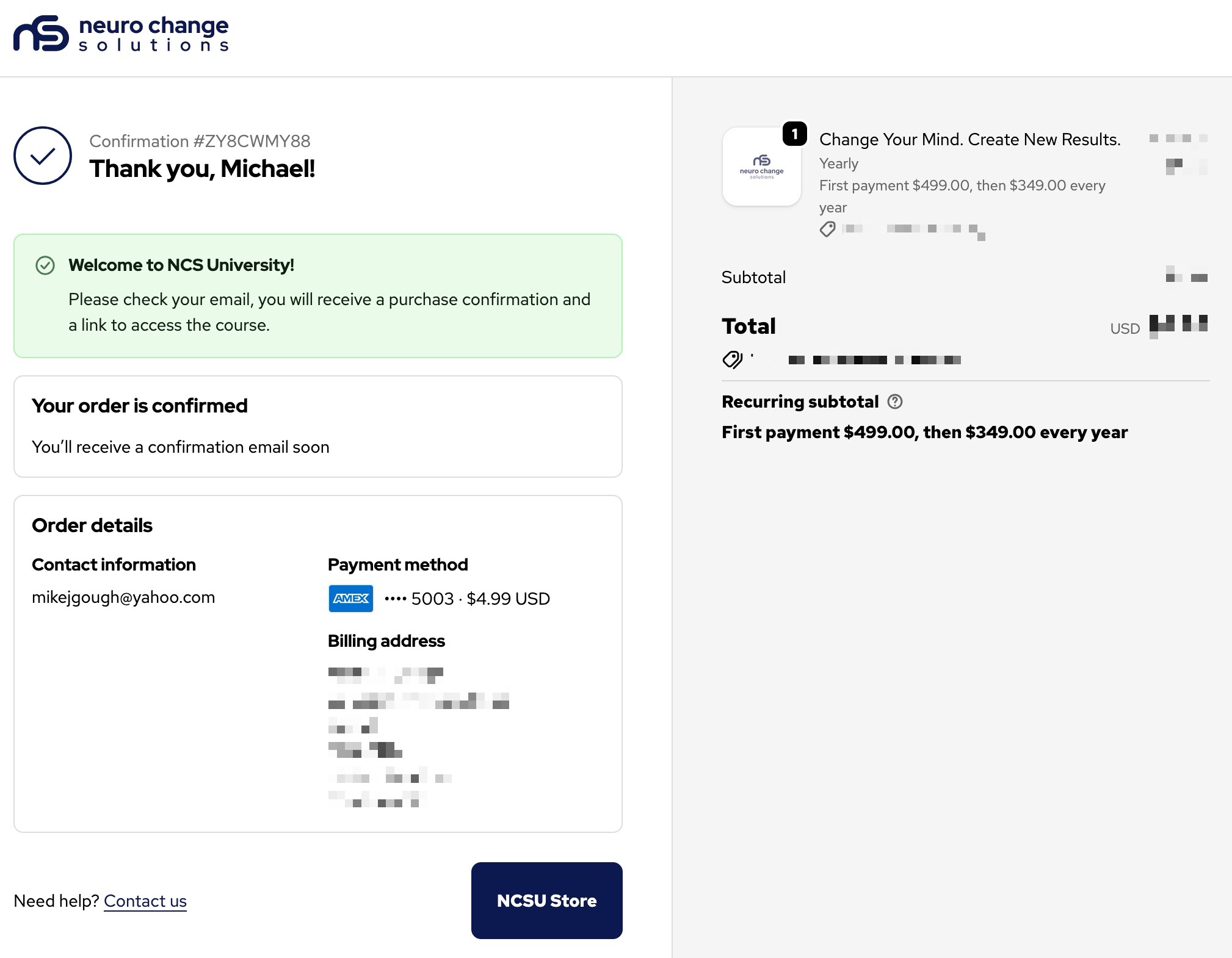The height and width of the screenshot is (958, 1232).
Task: Click the discount tag icon under product
Action: pyautogui.click(x=827, y=229)
